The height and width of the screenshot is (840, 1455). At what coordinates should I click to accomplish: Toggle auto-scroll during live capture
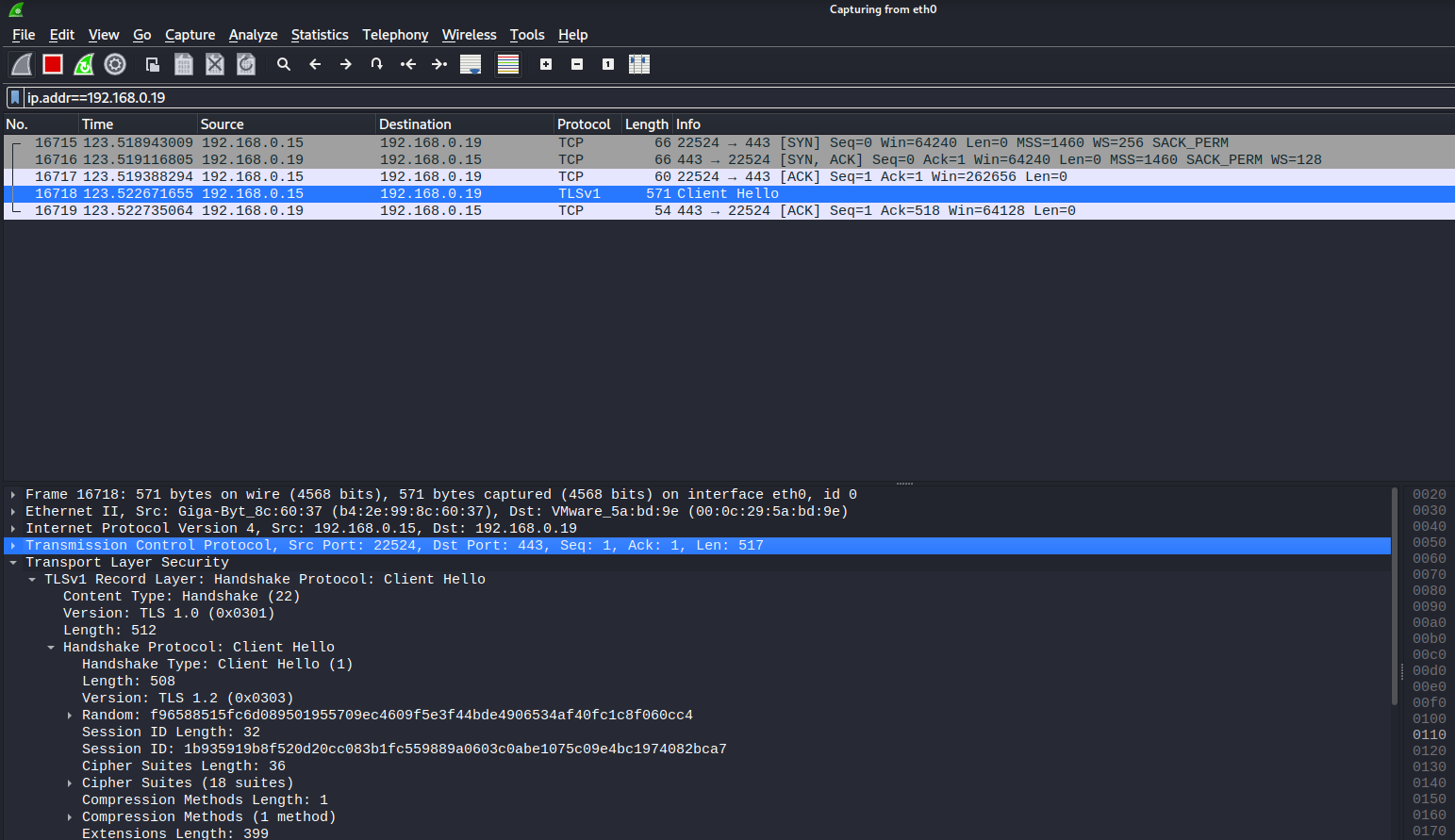coord(471,64)
